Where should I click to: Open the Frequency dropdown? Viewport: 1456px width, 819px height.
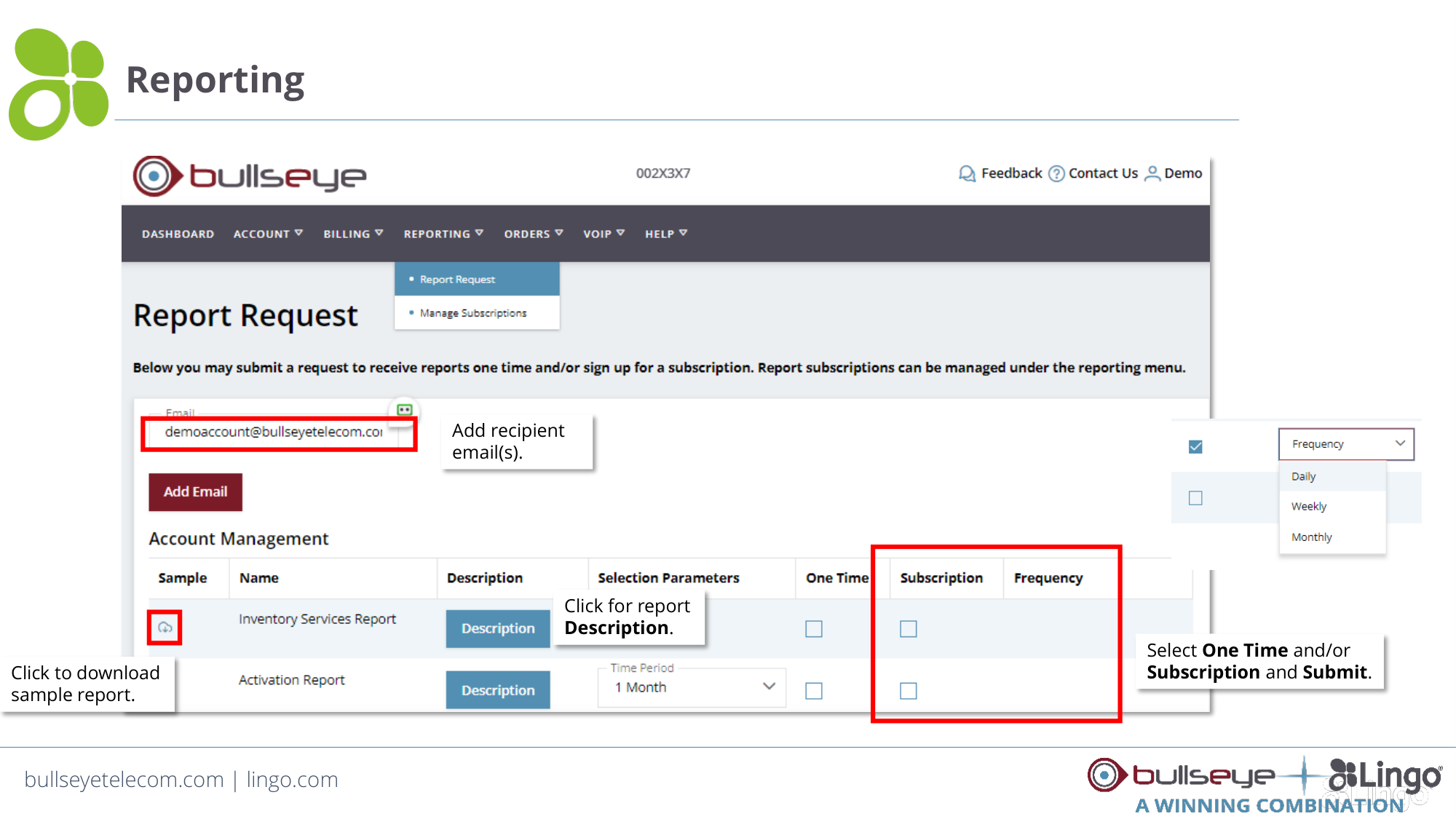coord(1346,444)
